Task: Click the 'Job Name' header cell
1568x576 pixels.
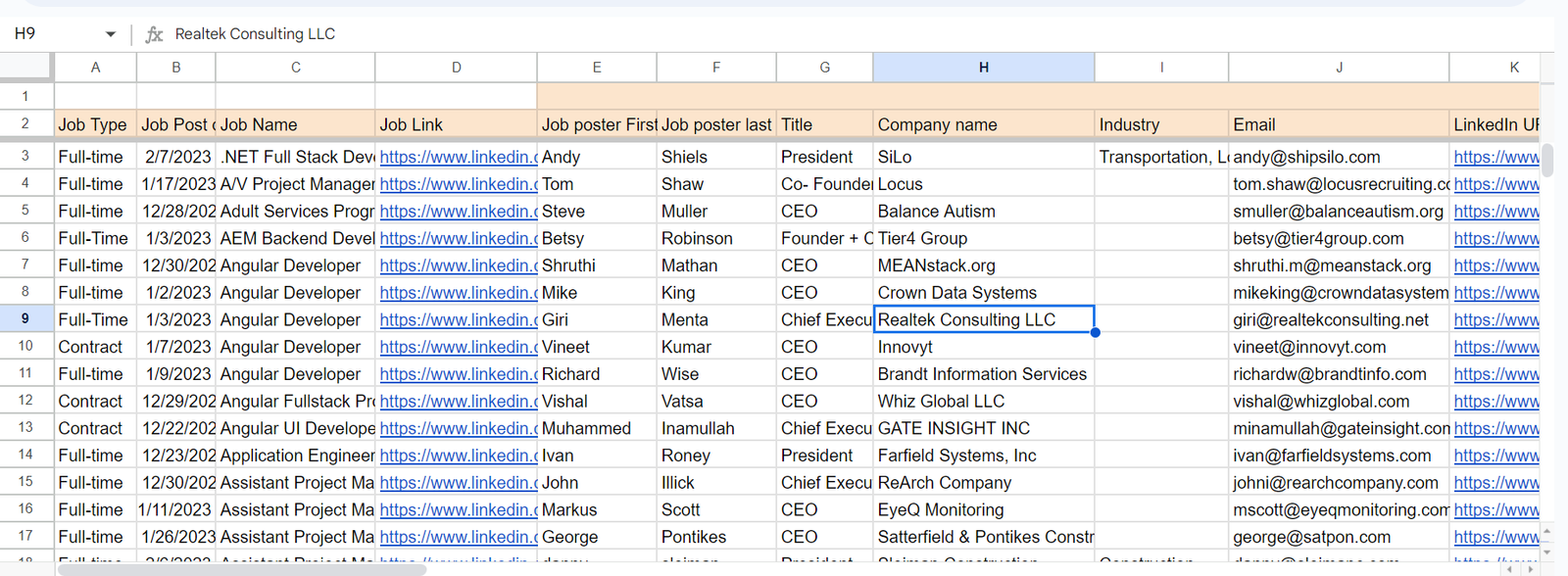Action: point(295,124)
